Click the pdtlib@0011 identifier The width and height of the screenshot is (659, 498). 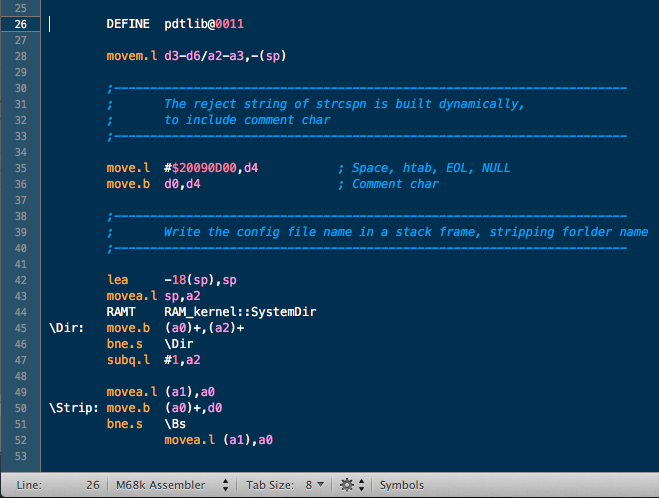tap(203, 23)
